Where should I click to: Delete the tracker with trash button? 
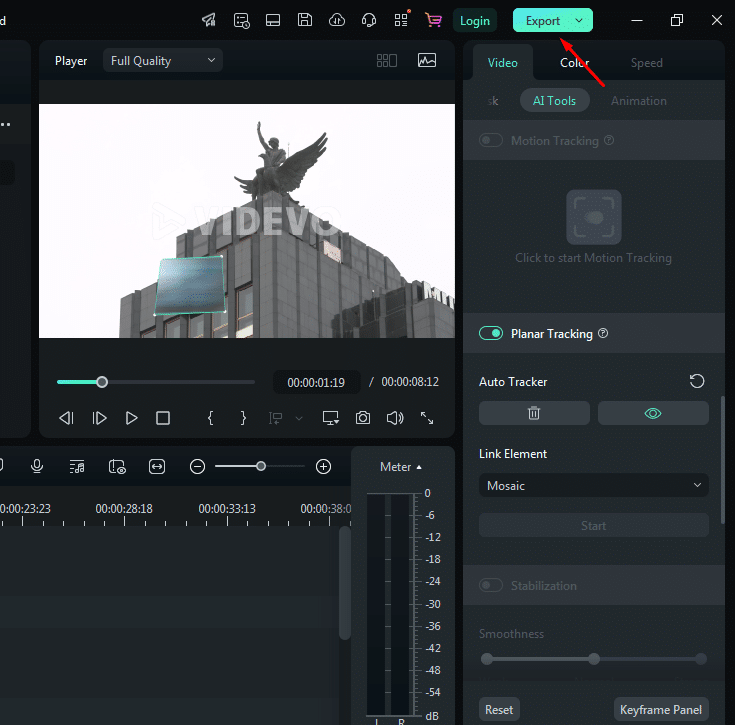pos(534,413)
